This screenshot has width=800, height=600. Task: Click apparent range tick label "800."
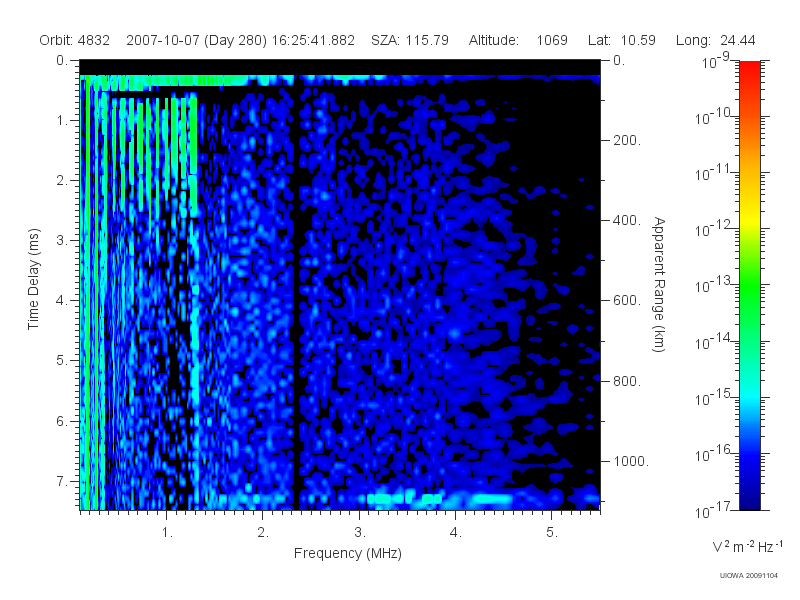click(627, 382)
